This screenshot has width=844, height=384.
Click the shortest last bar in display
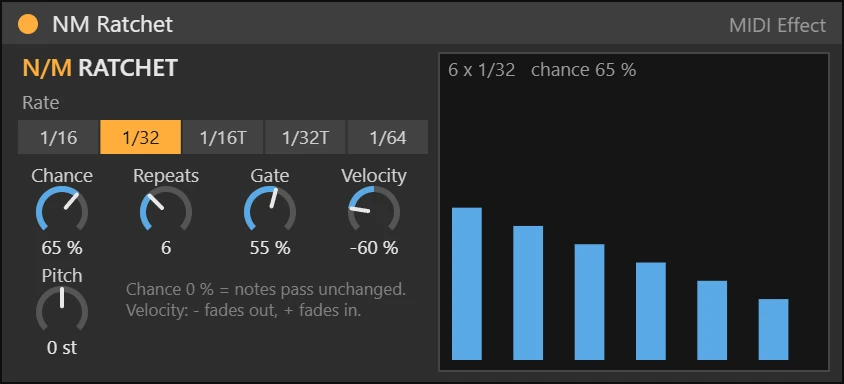[773, 330]
